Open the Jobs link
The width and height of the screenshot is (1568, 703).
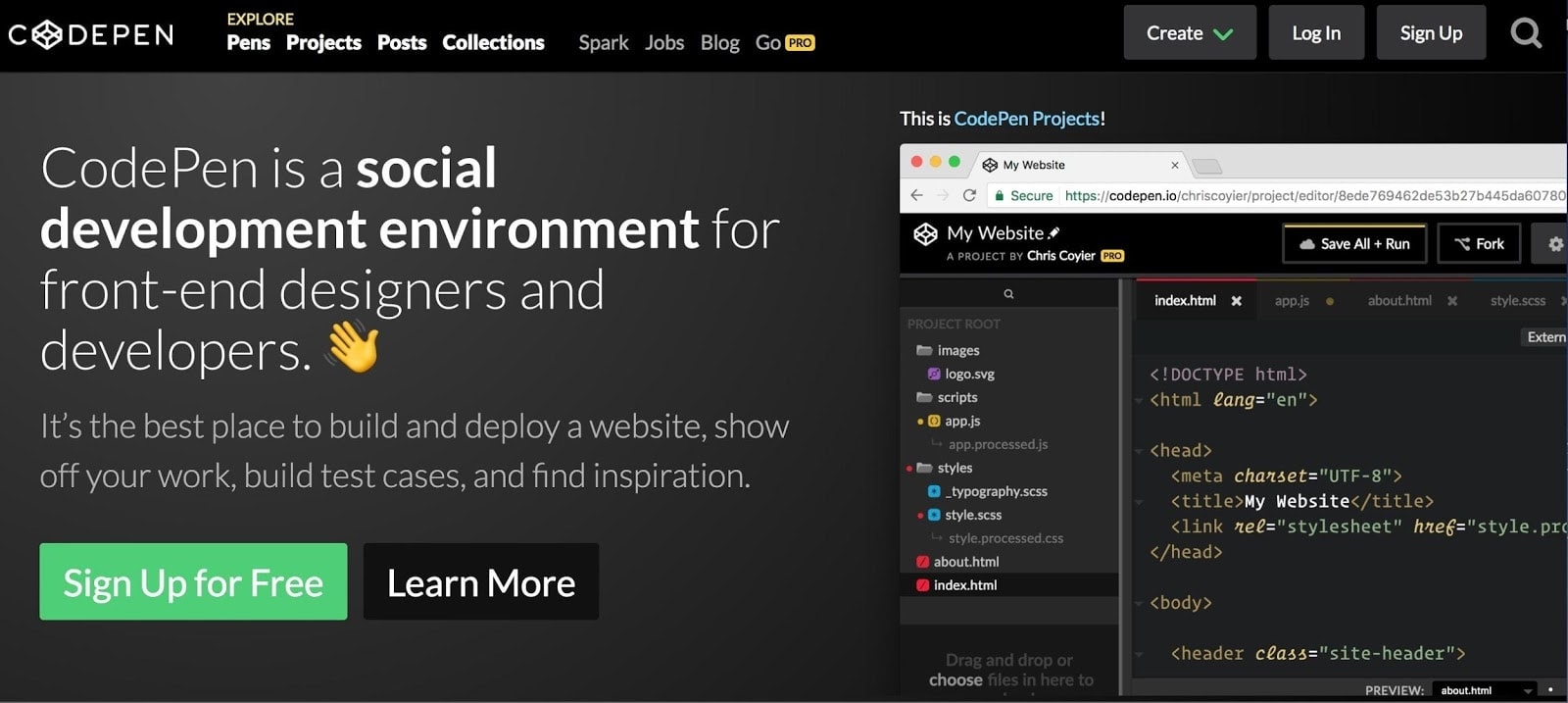click(x=664, y=43)
